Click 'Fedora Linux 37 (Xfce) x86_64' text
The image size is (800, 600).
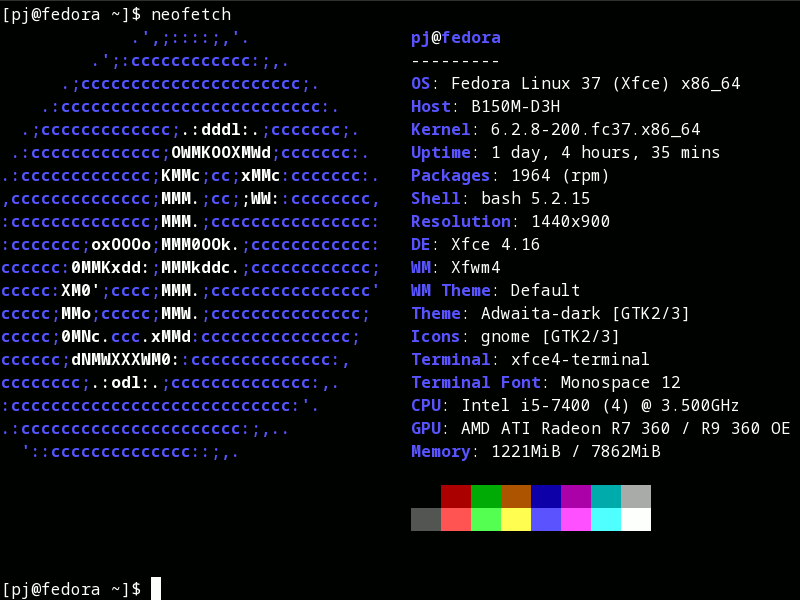[x=596, y=83]
